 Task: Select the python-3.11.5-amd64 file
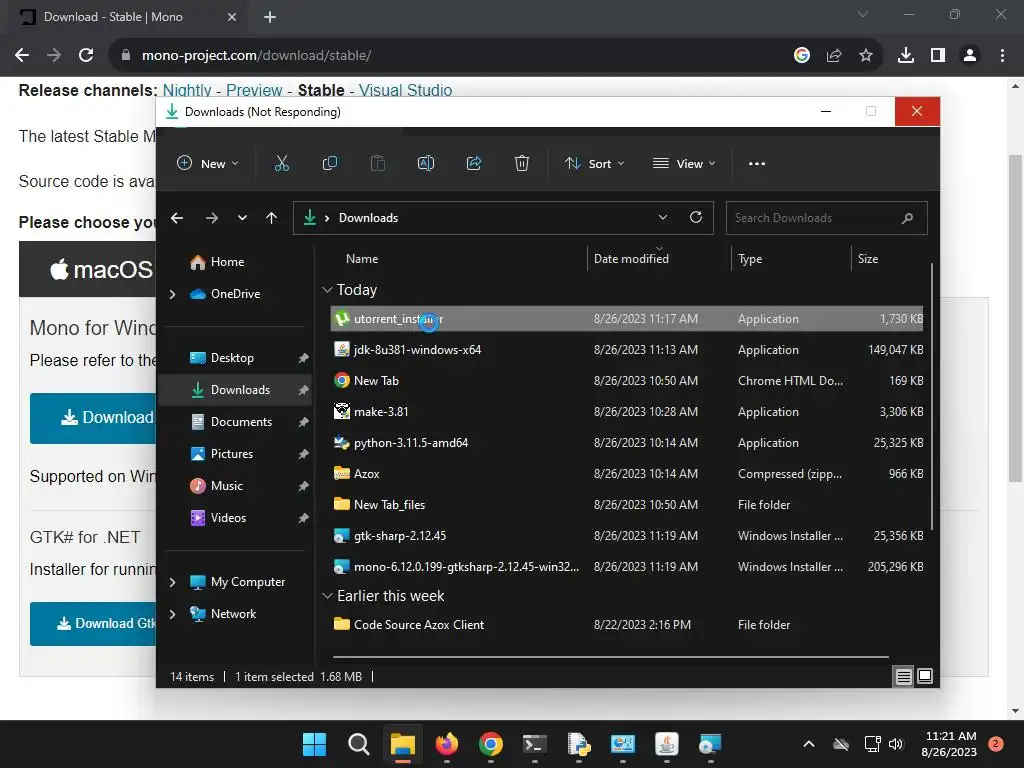[627, 443]
